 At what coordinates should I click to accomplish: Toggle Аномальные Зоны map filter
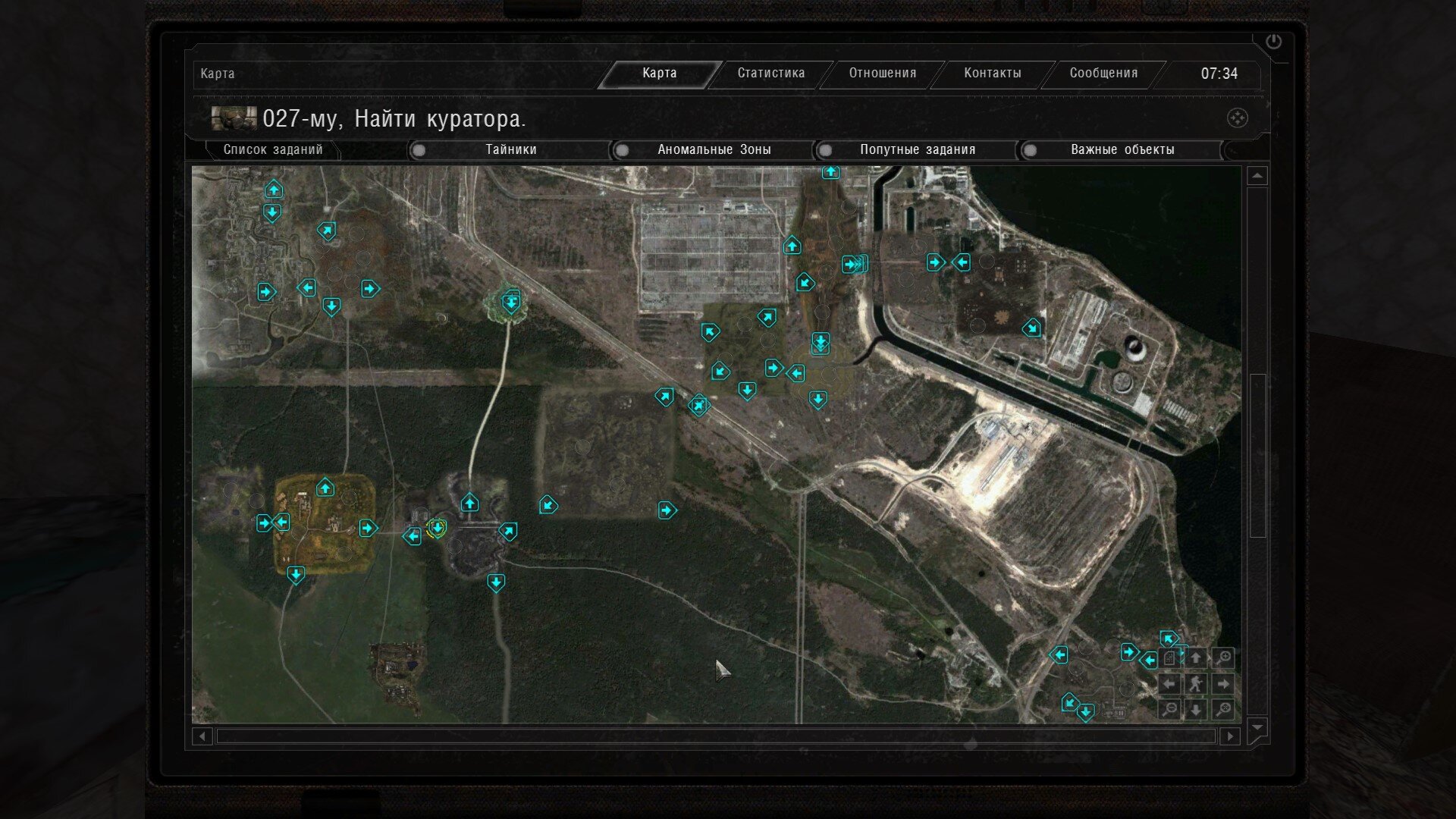coord(714,150)
